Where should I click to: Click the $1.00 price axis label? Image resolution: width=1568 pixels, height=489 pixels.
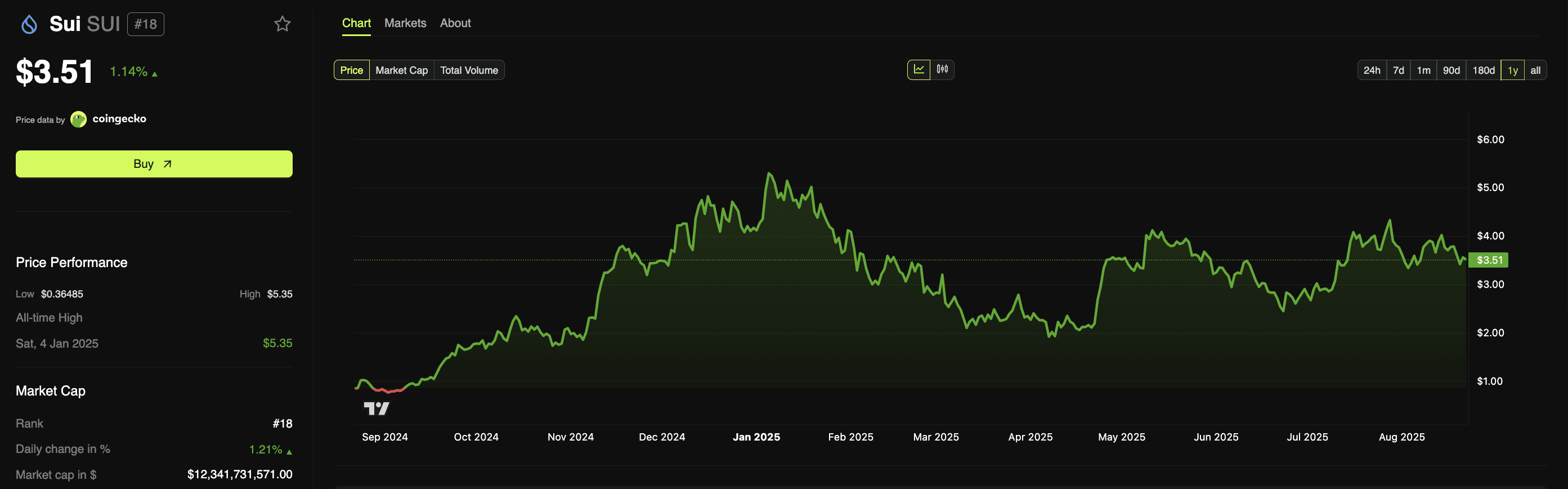point(1489,381)
